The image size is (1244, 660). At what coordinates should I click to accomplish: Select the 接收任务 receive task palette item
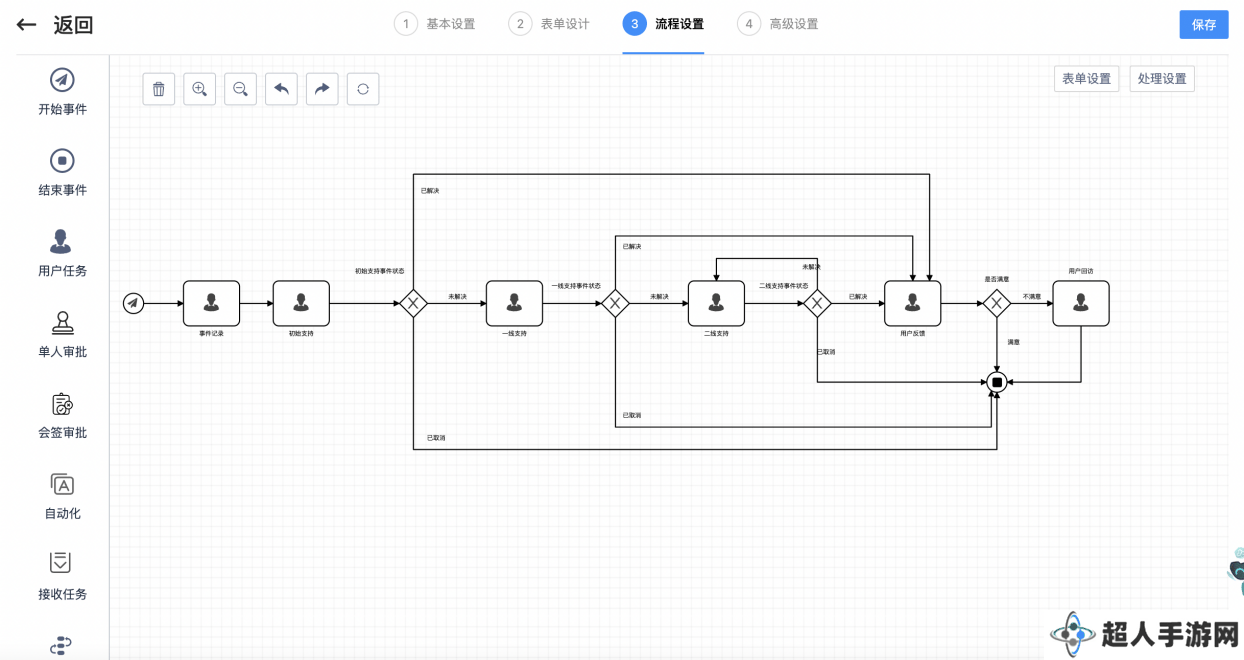(x=62, y=577)
